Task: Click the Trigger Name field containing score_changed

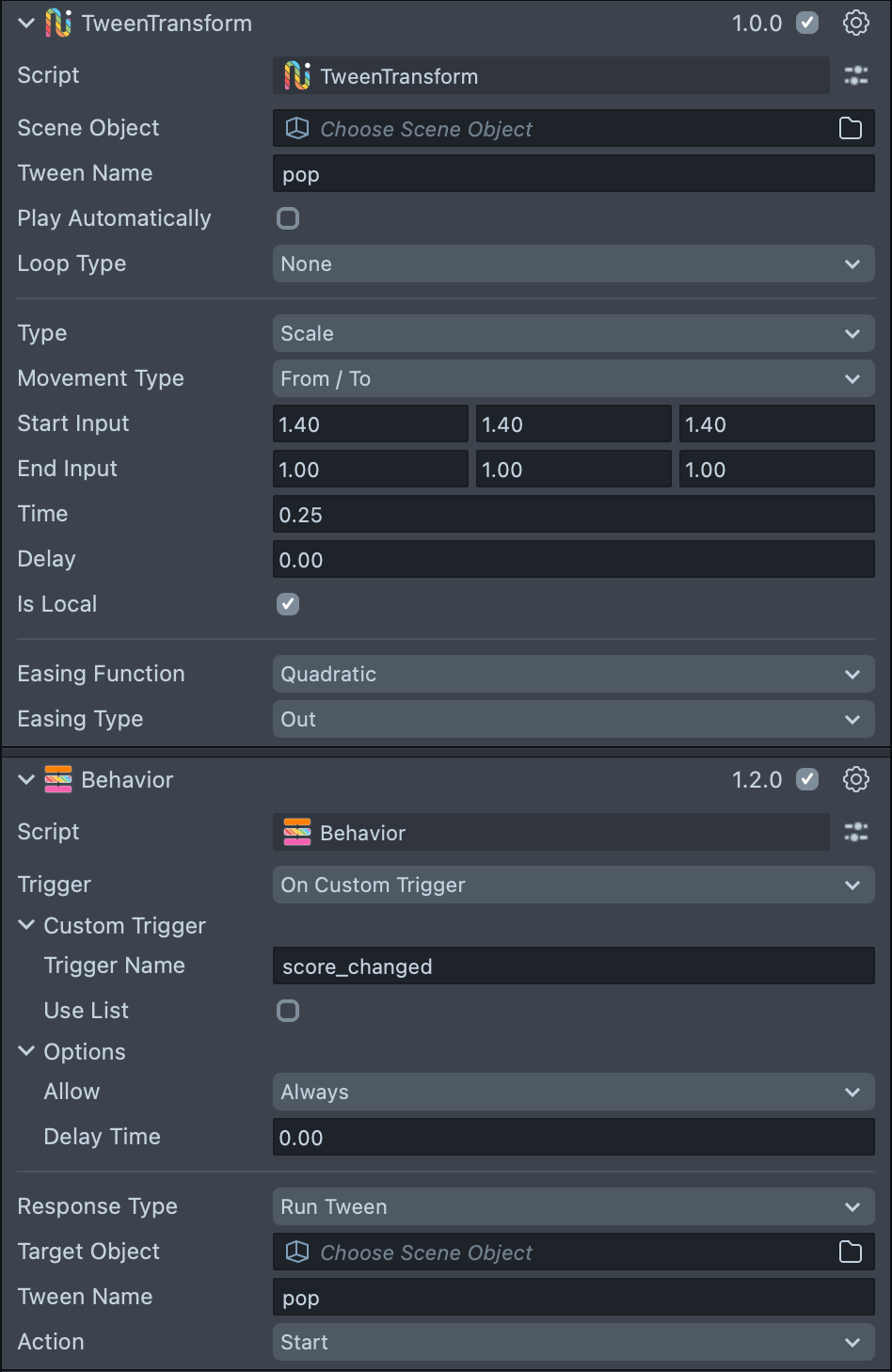Action: tap(573, 965)
